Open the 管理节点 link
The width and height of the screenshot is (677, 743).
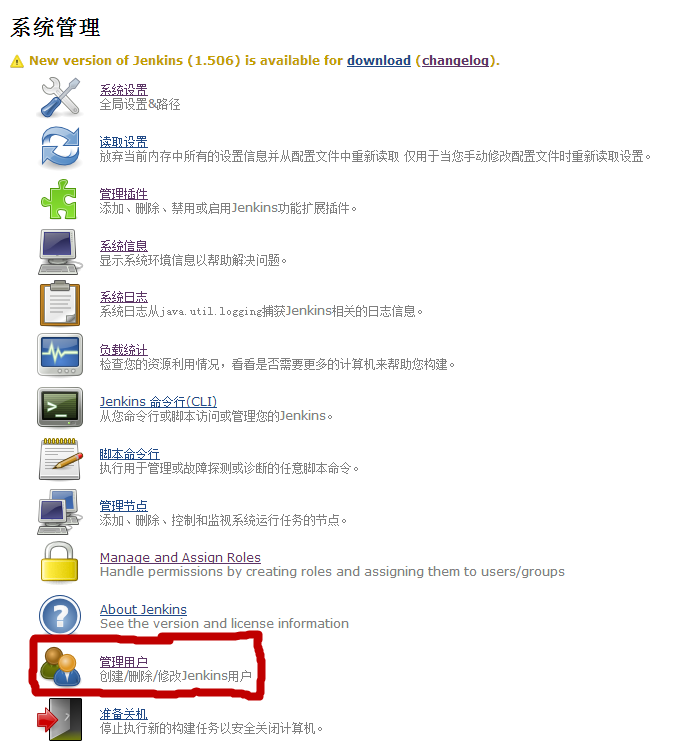(x=123, y=506)
